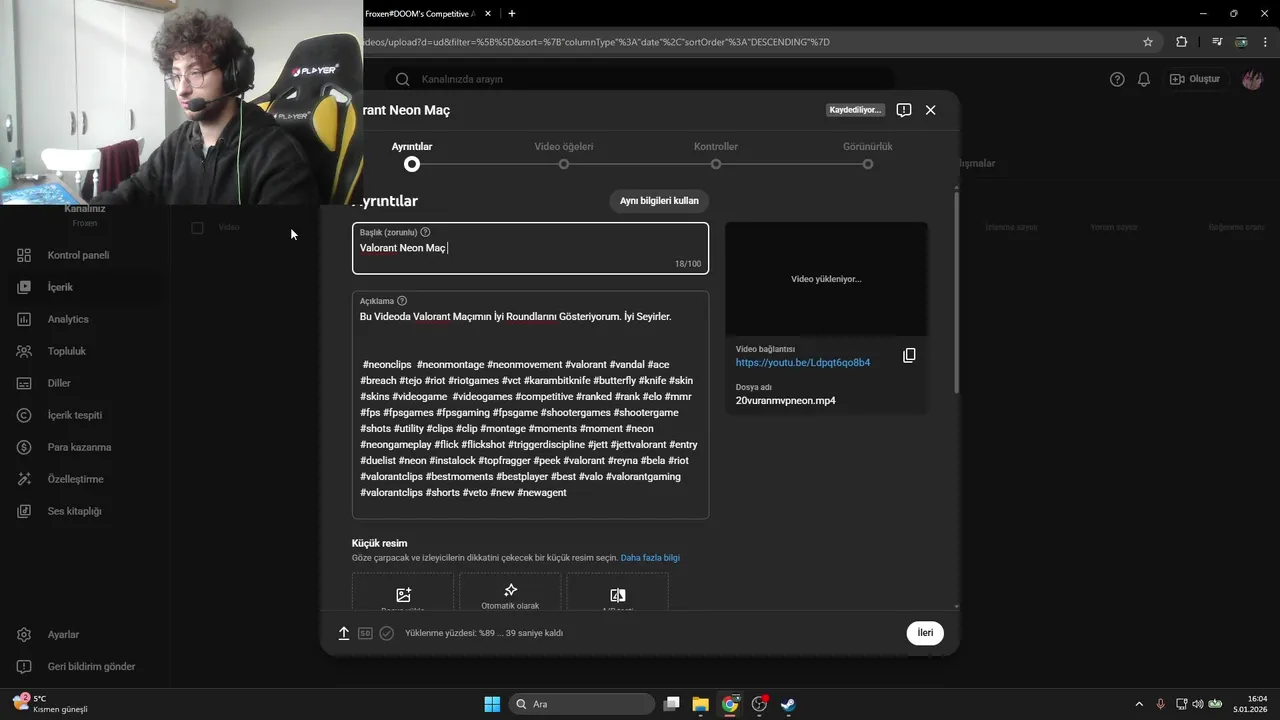Click help icon next to Başlık label
The height and width of the screenshot is (720, 1280).
(x=425, y=232)
